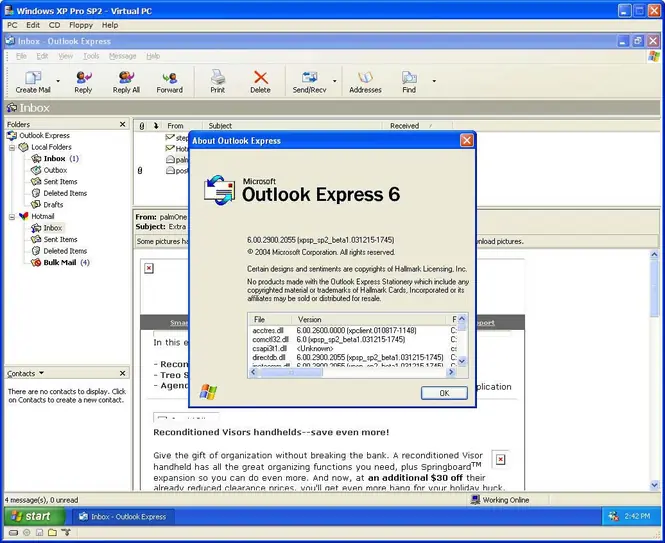Viewport: 665px width, 543px height.
Task: Click the Create Mail toolbar icon
Action: coord(33,81)
